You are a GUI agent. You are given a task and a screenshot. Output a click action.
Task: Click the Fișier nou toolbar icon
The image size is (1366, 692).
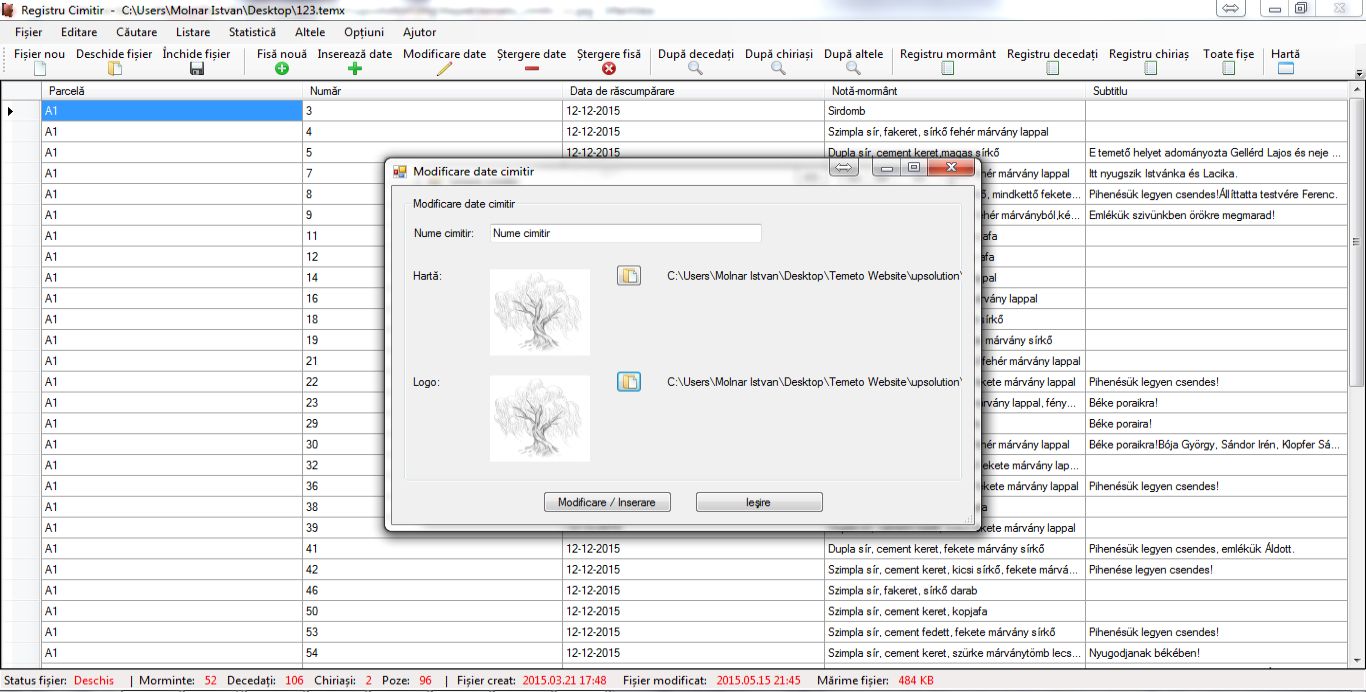pyautogui.click(x=40, y=68)
